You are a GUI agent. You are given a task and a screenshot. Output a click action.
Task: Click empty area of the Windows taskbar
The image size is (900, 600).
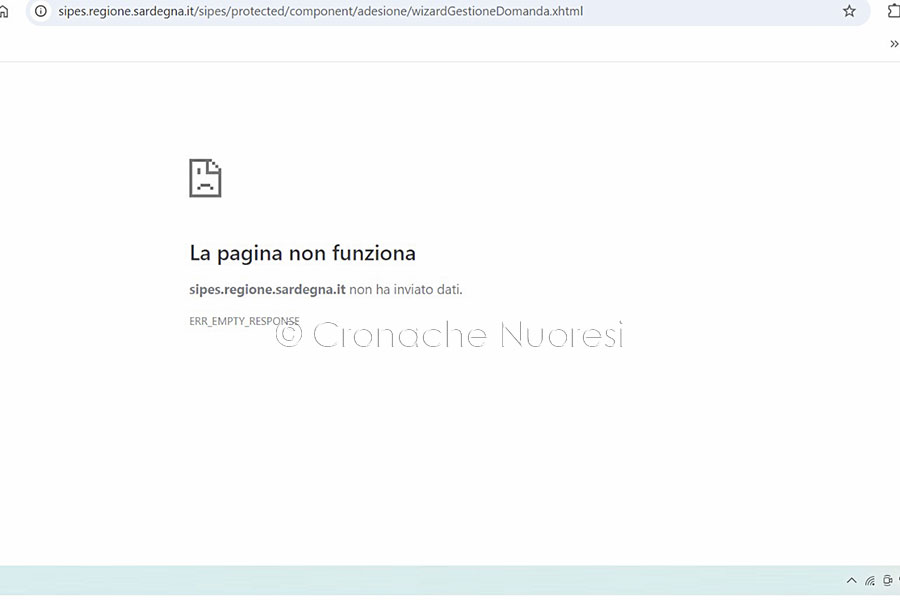point(400,581)
